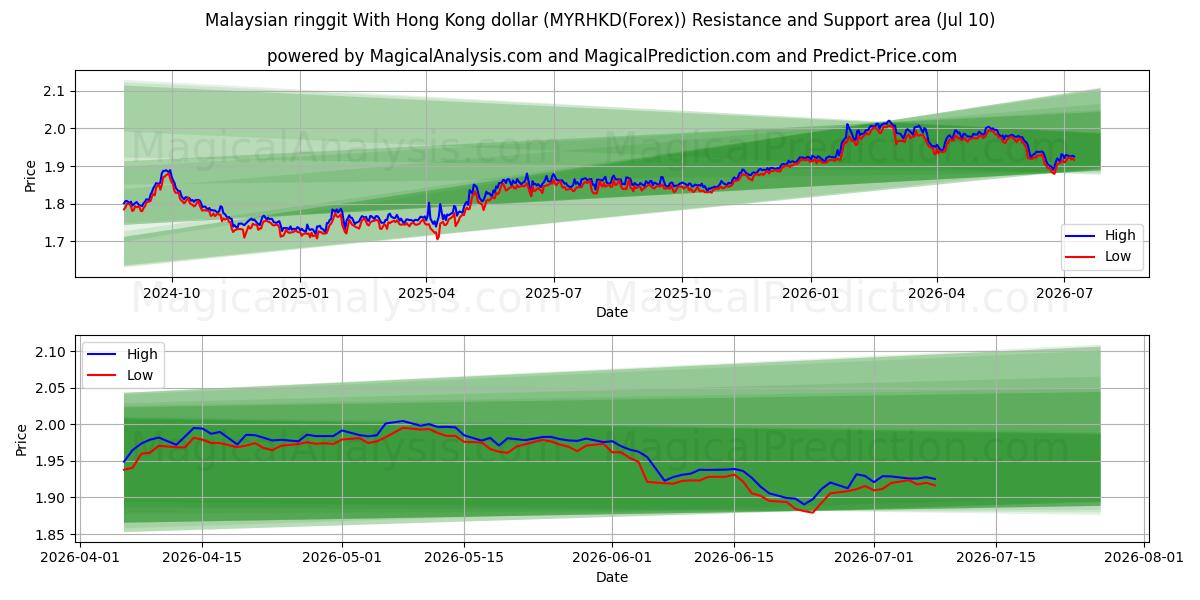
Task: Click the '2026-04-15' date label in bottom chart
Action: click(202, 557)
